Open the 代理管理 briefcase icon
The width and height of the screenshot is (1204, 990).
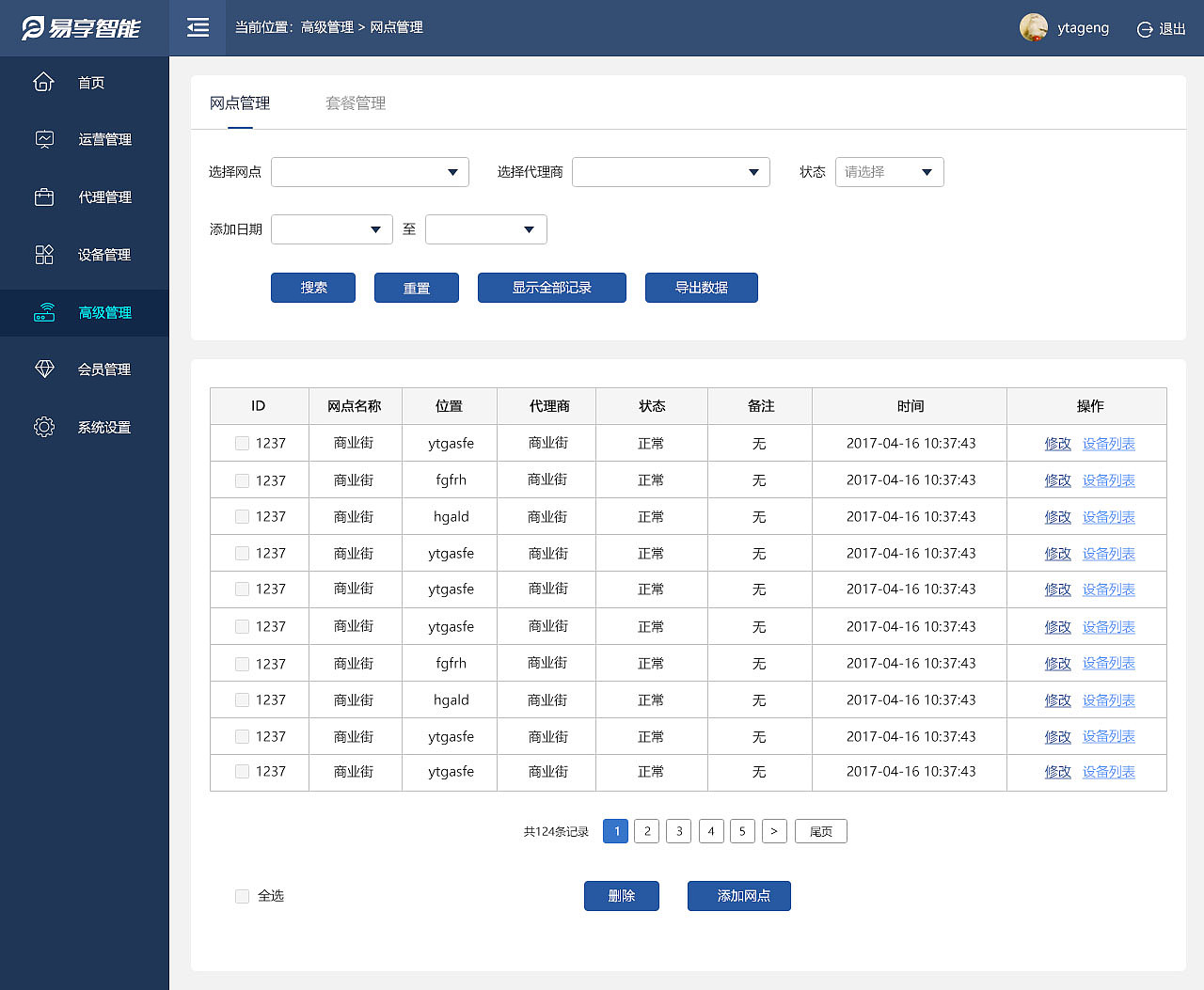(x=44, y=197)
